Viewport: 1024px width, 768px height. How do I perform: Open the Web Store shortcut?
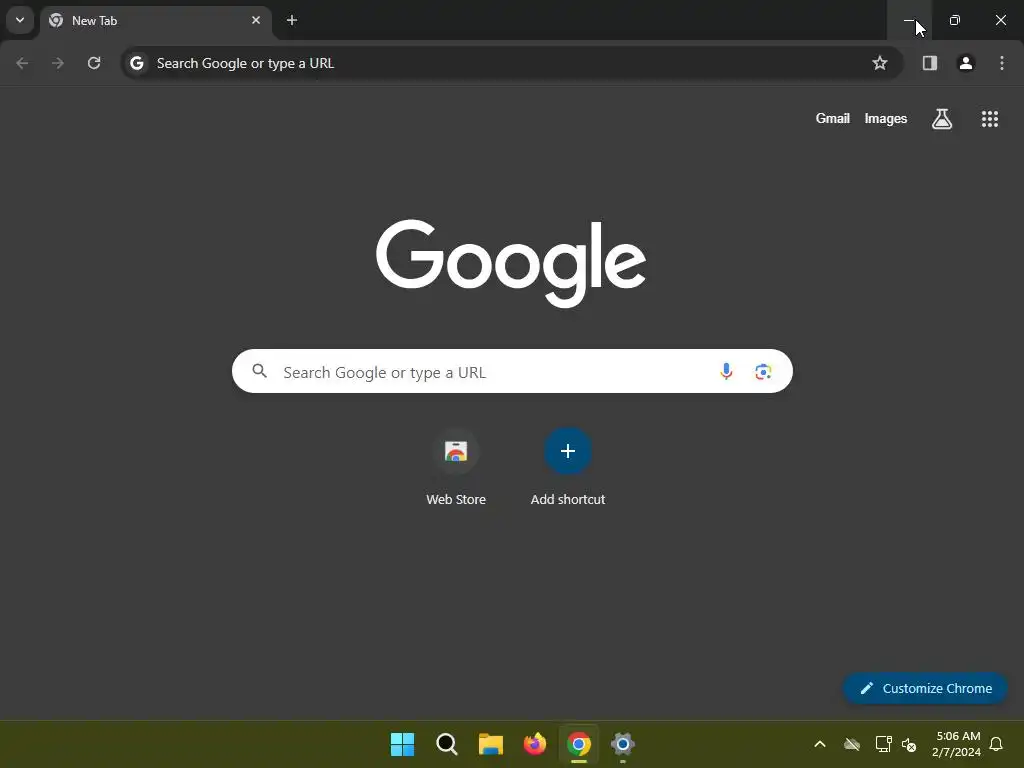pos(456,468)
